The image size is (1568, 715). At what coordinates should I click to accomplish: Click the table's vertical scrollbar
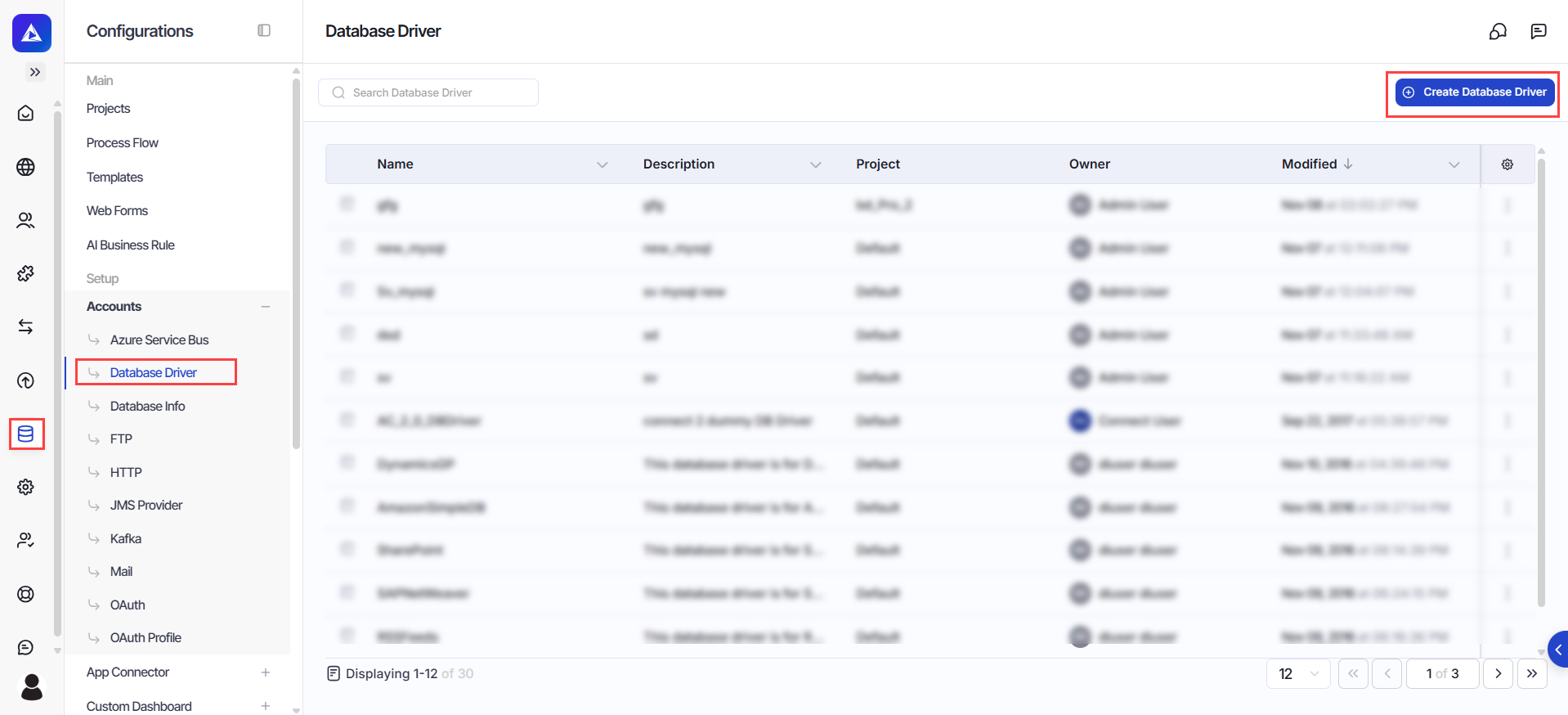click(x=1541, y=382)
